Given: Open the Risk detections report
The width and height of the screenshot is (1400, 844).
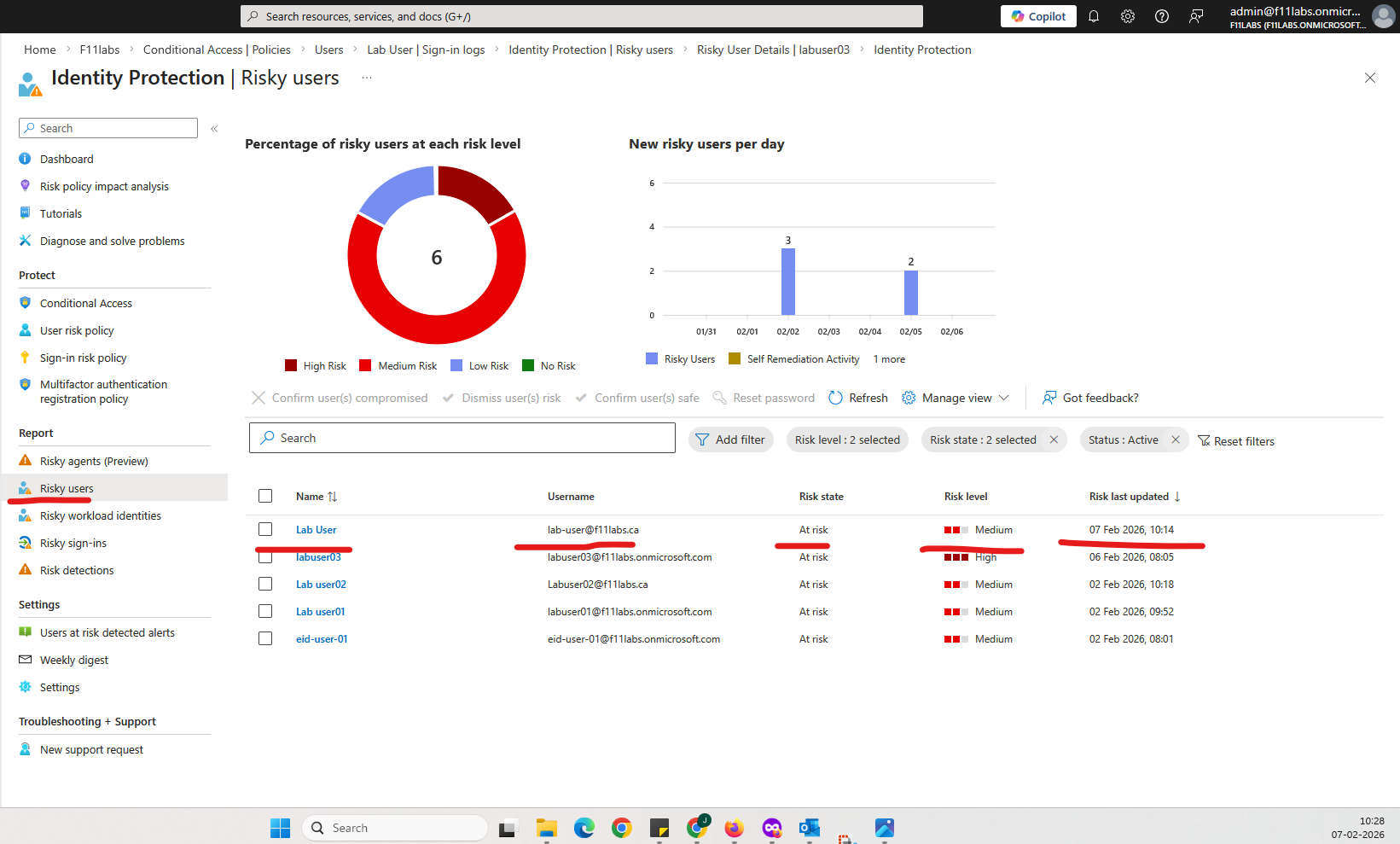Looking at the screenshot, I should click(x=77, y=569).
